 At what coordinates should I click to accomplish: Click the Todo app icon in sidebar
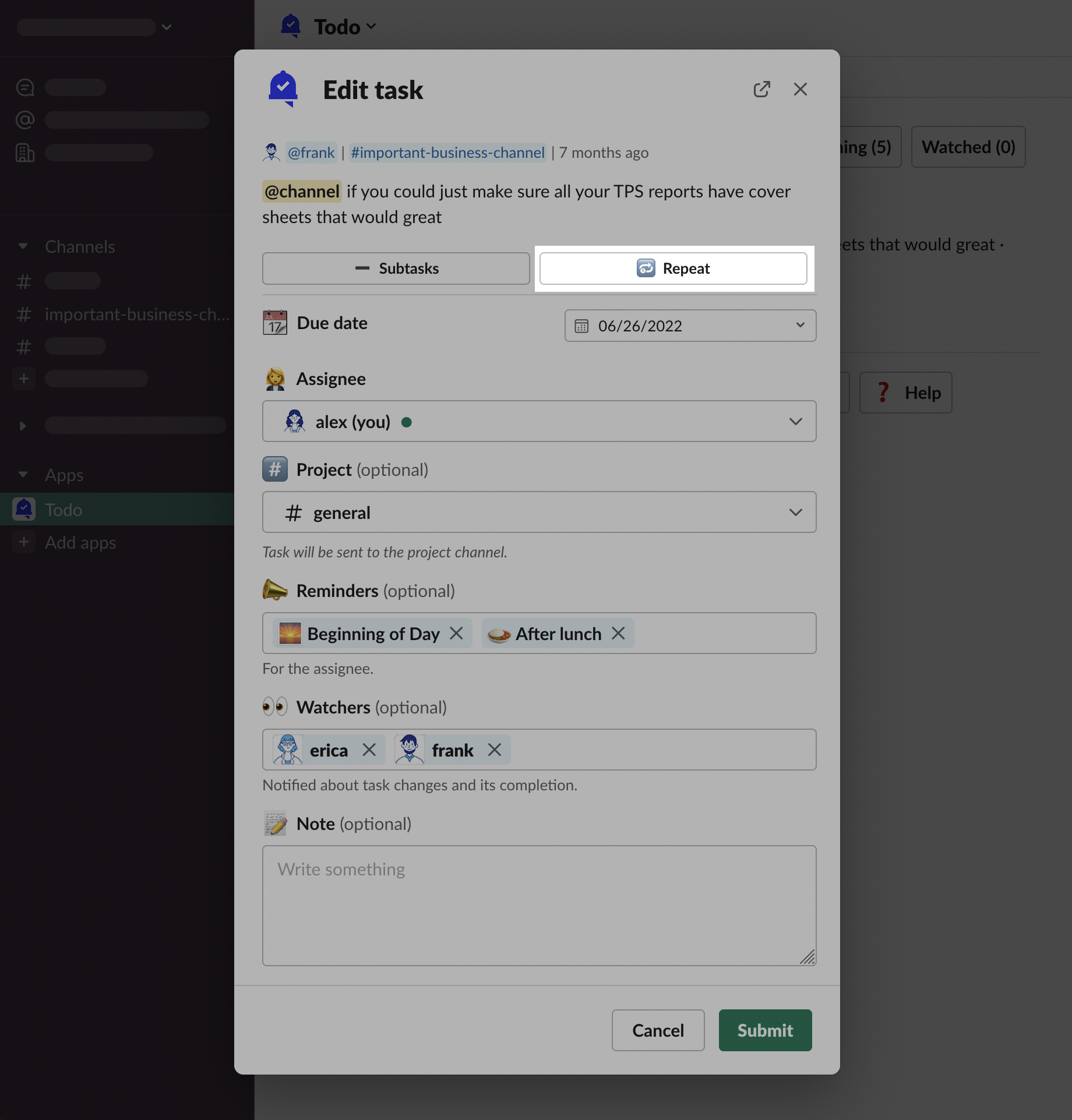point(24,510)
